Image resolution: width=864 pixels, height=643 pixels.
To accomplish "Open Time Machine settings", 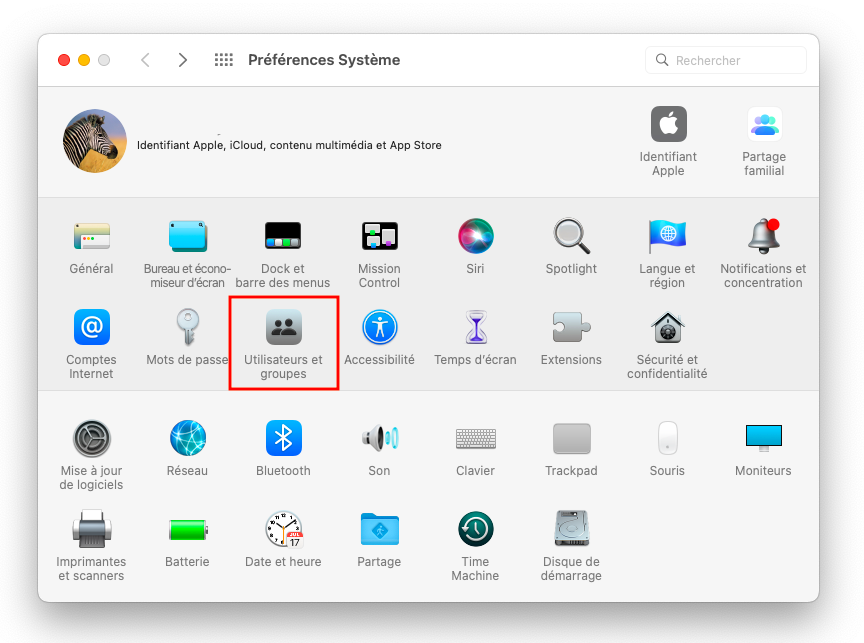I will [x=475, y=530].
